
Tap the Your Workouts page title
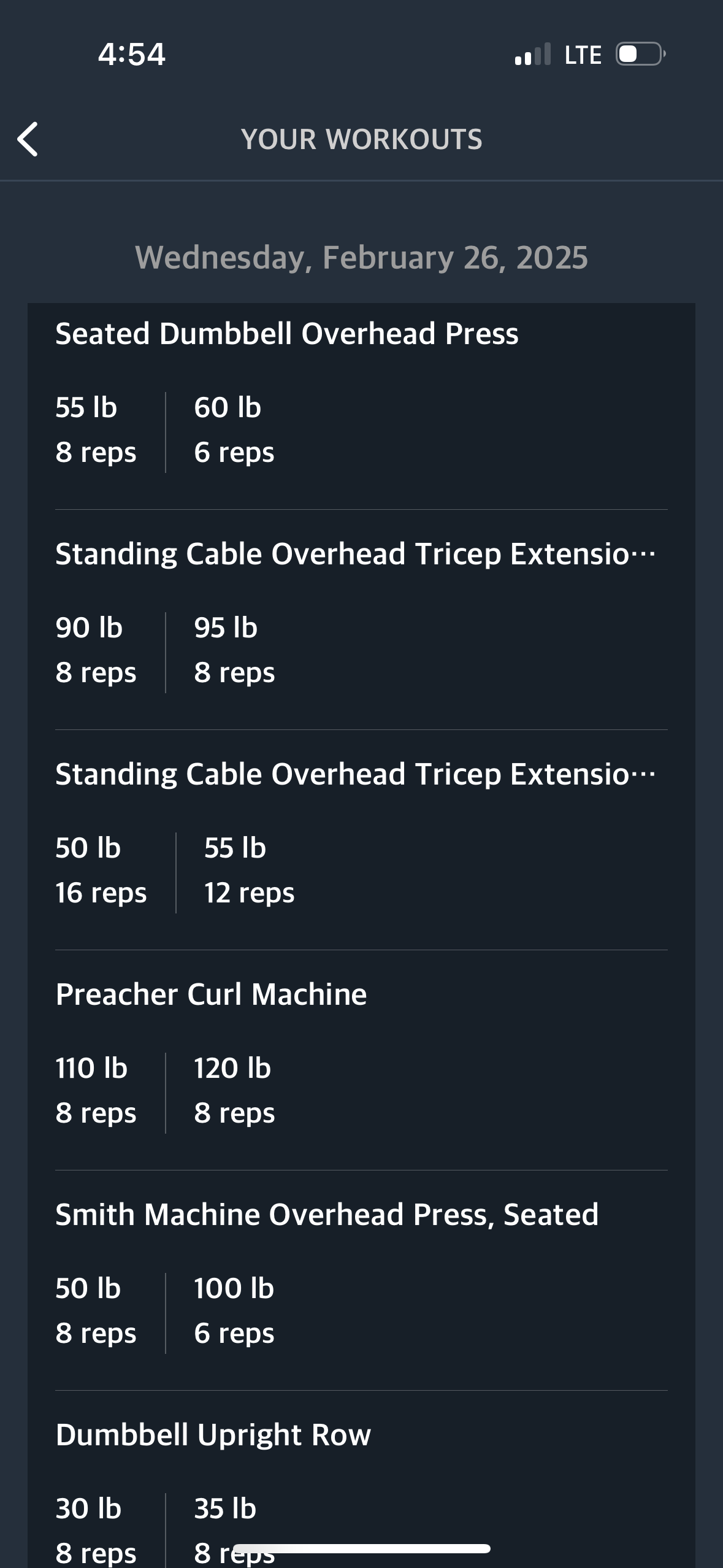click(x=362, y=139)
